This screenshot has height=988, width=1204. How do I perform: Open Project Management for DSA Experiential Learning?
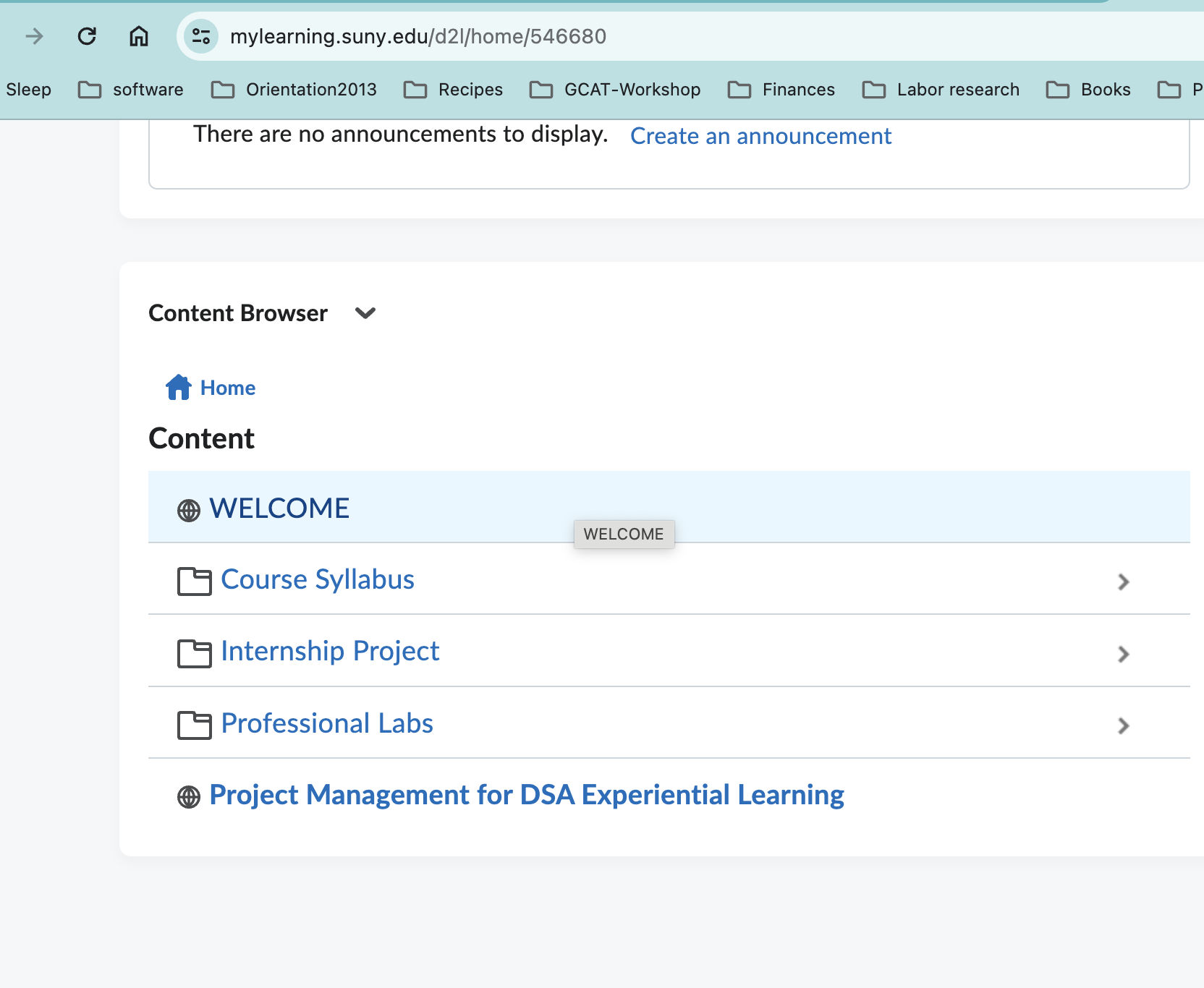point(527,795)
